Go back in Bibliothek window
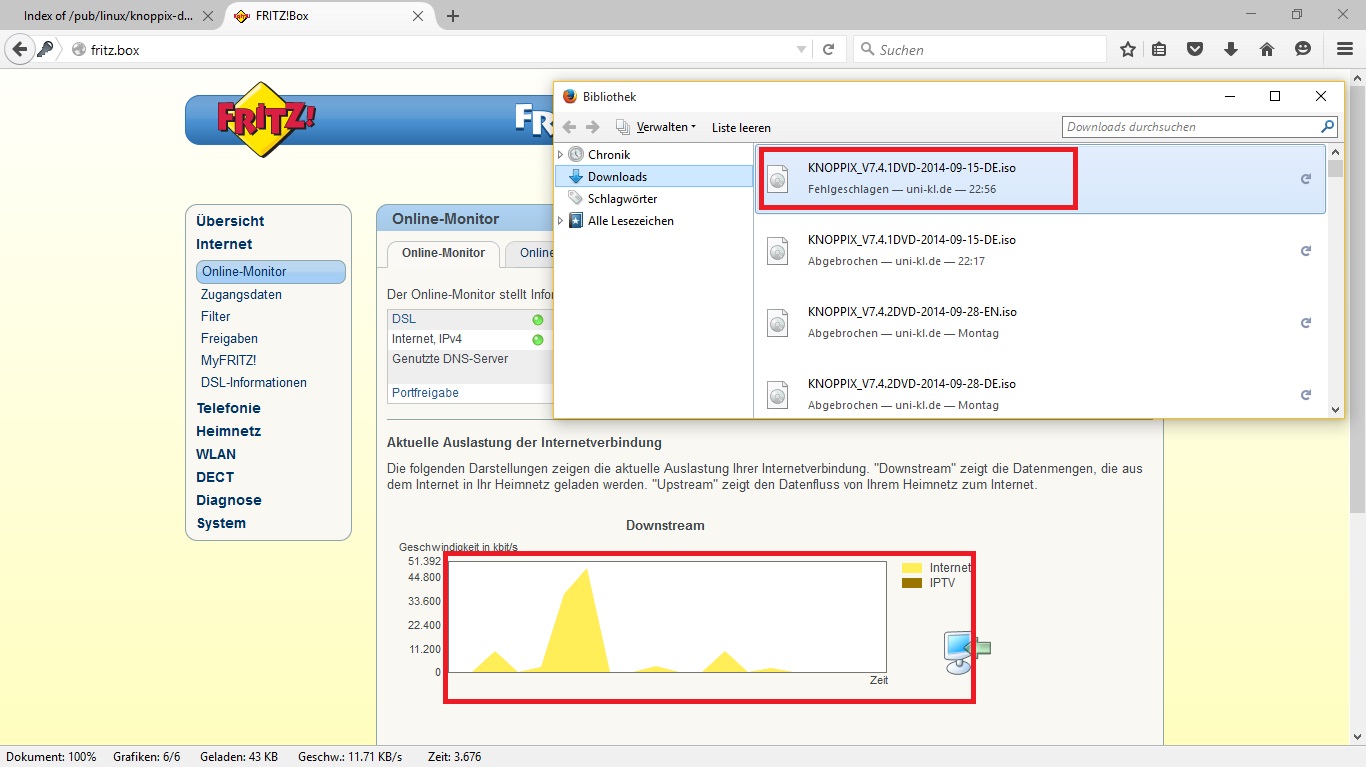This screenshot has width=1366, height=768. (x=569, y=127)
